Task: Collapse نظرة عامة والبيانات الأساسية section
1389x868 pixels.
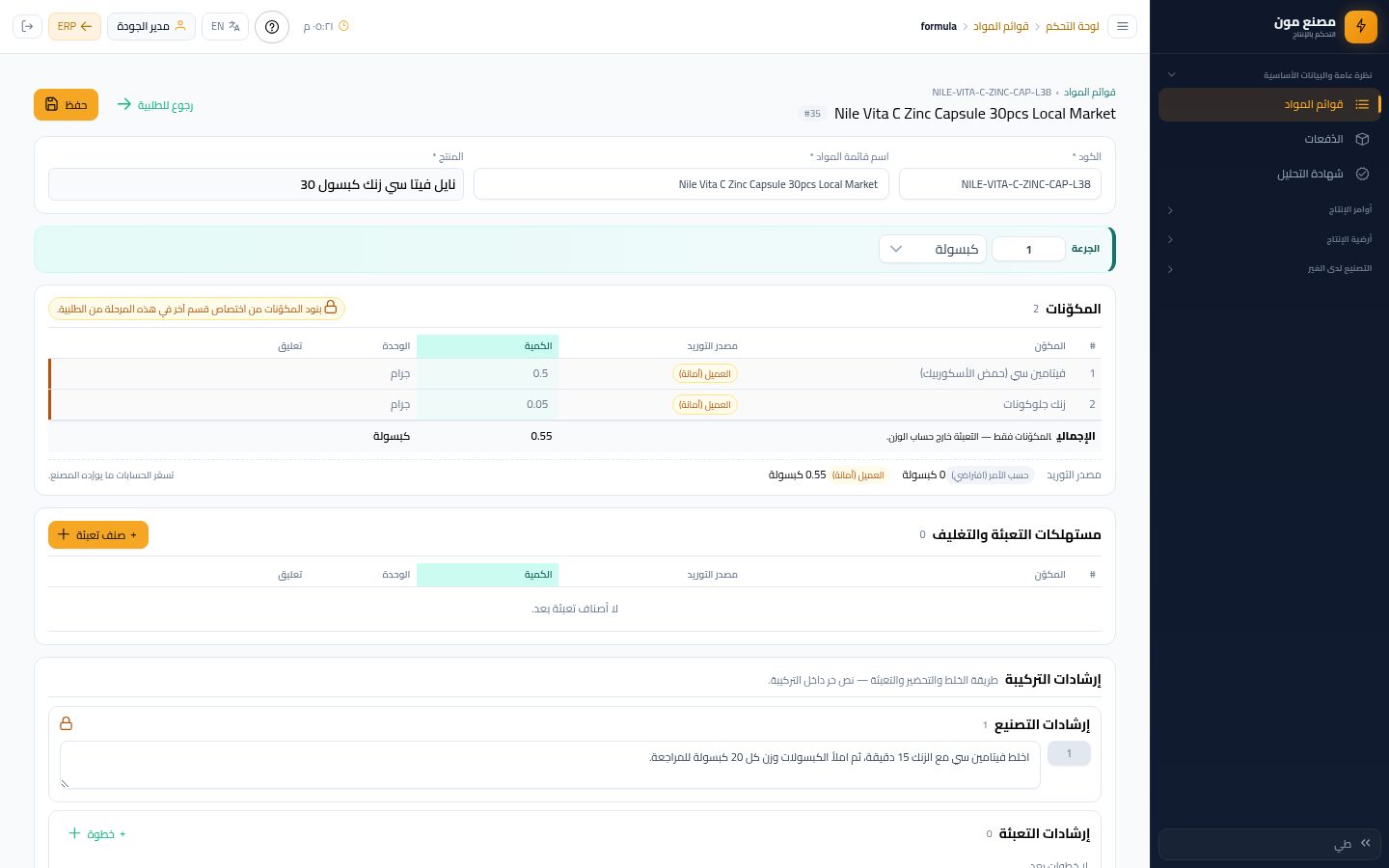Action: (x=1268, y=74)
